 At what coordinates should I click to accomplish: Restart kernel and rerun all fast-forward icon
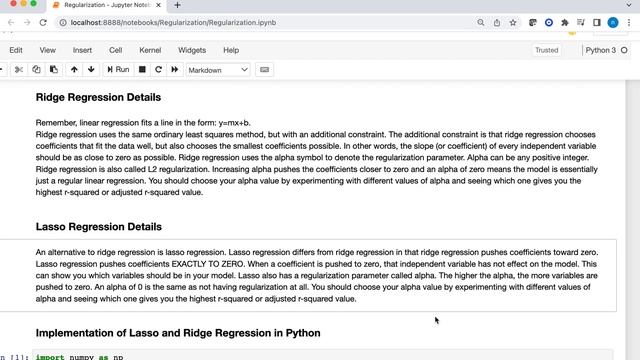175,70
